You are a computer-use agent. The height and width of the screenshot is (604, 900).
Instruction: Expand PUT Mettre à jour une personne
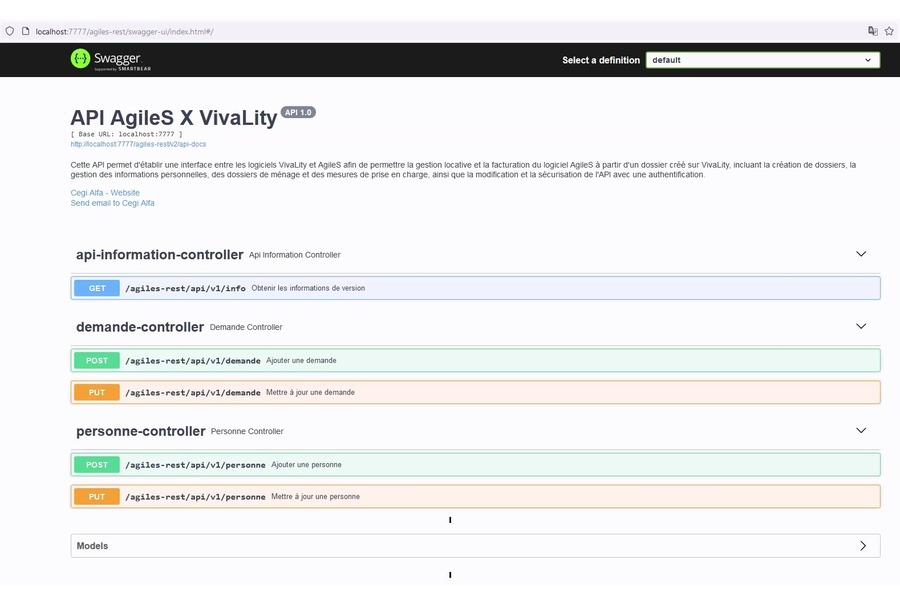click(475, 497)
